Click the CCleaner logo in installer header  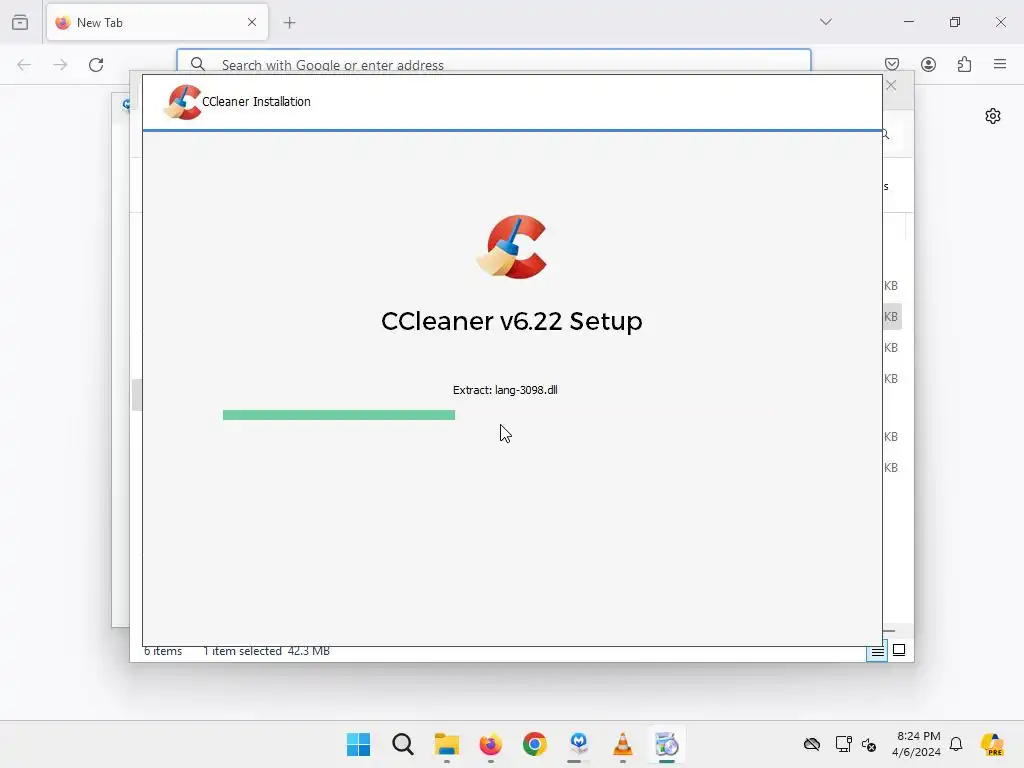pyautogui.click(x=182, y=102)
